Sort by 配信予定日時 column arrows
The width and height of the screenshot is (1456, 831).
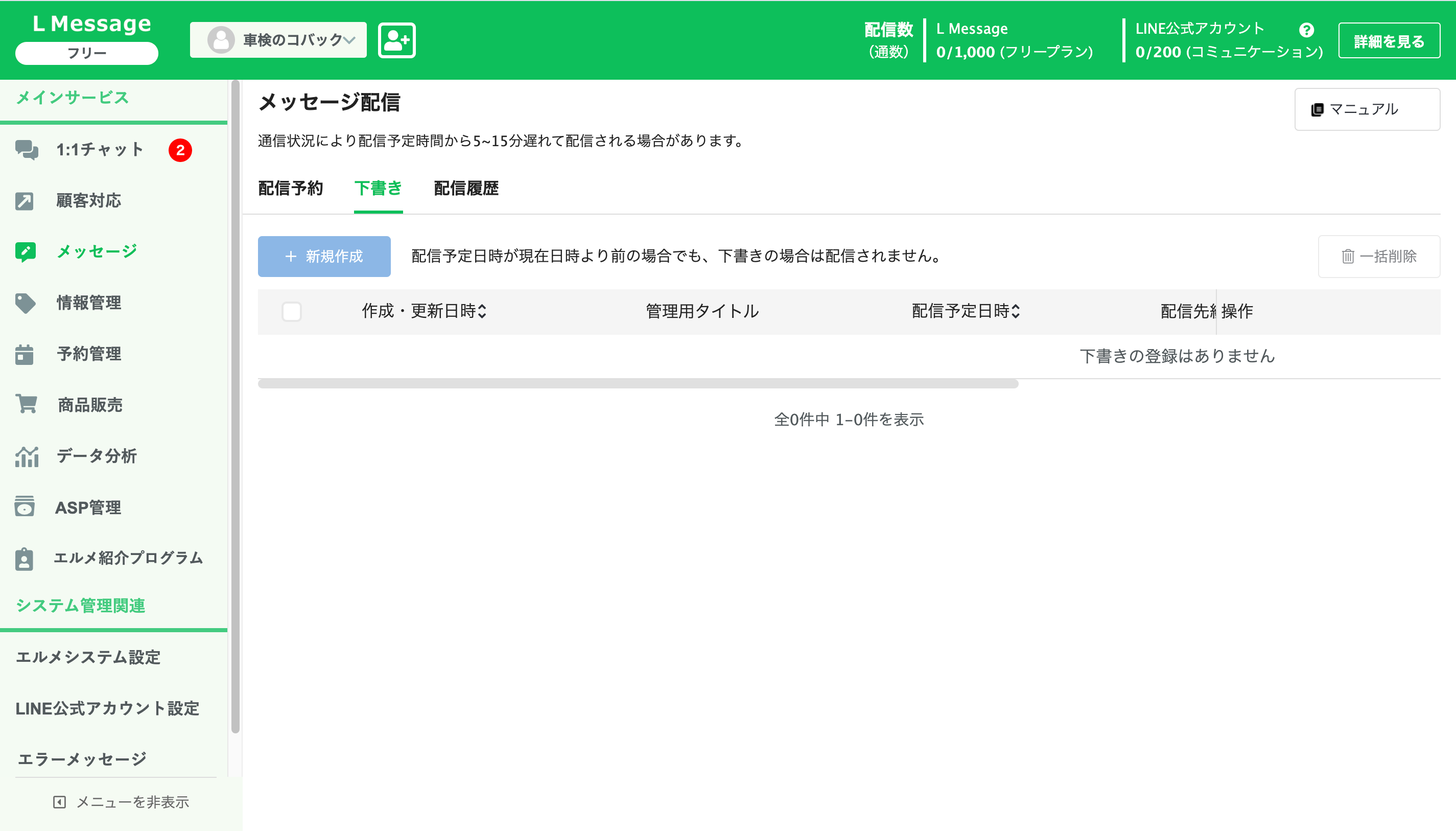[x=1016, y=311]
